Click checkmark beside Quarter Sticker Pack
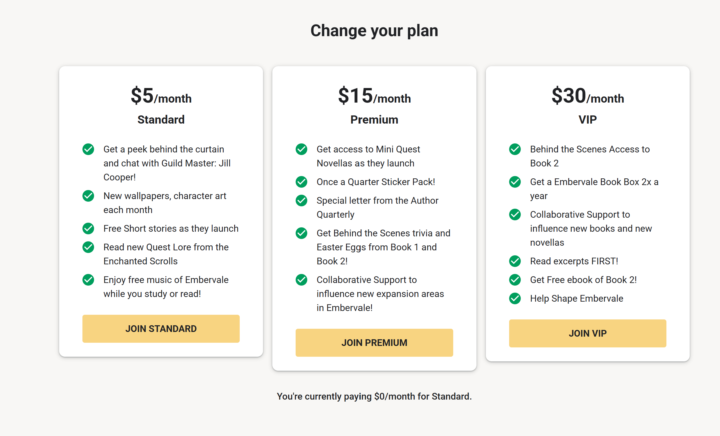 (x=302, y=182)
